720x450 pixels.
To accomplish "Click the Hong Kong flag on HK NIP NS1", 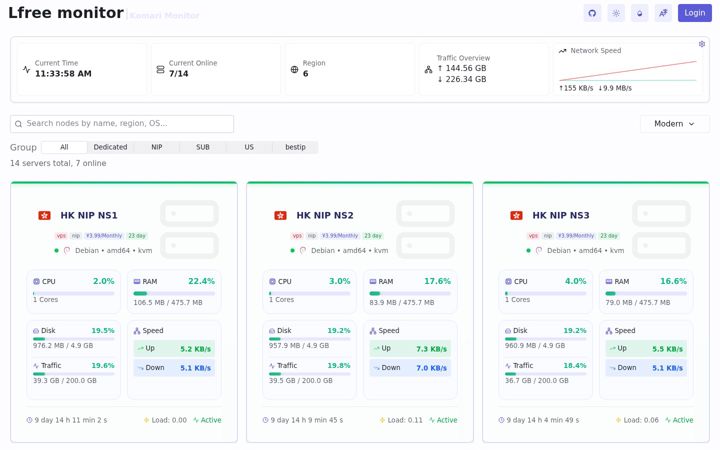I will tap(45, 215).
